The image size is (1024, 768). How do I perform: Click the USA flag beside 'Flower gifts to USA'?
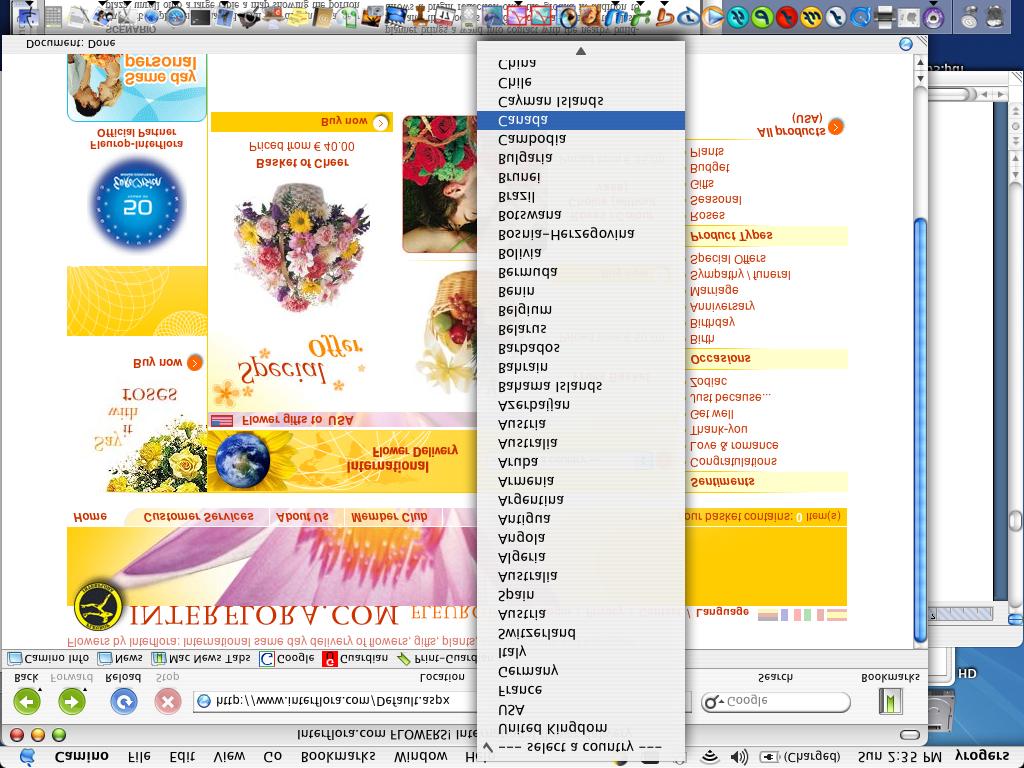[x=221, y=421]
